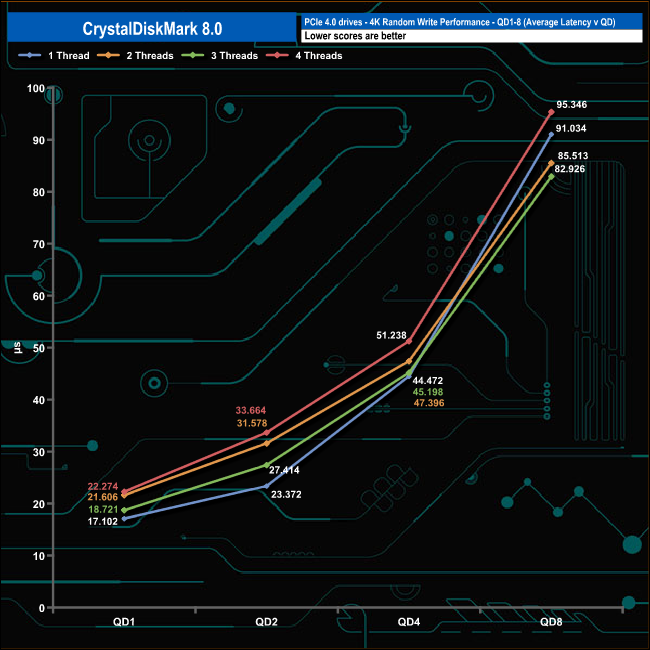Select the 44.472 data label

428,381
